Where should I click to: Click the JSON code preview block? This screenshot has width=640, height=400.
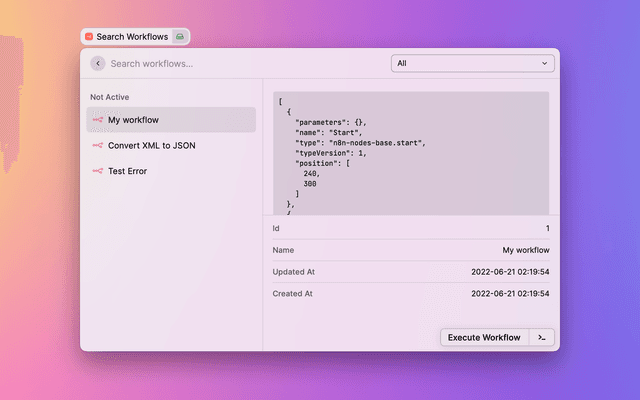pos(410,152)
